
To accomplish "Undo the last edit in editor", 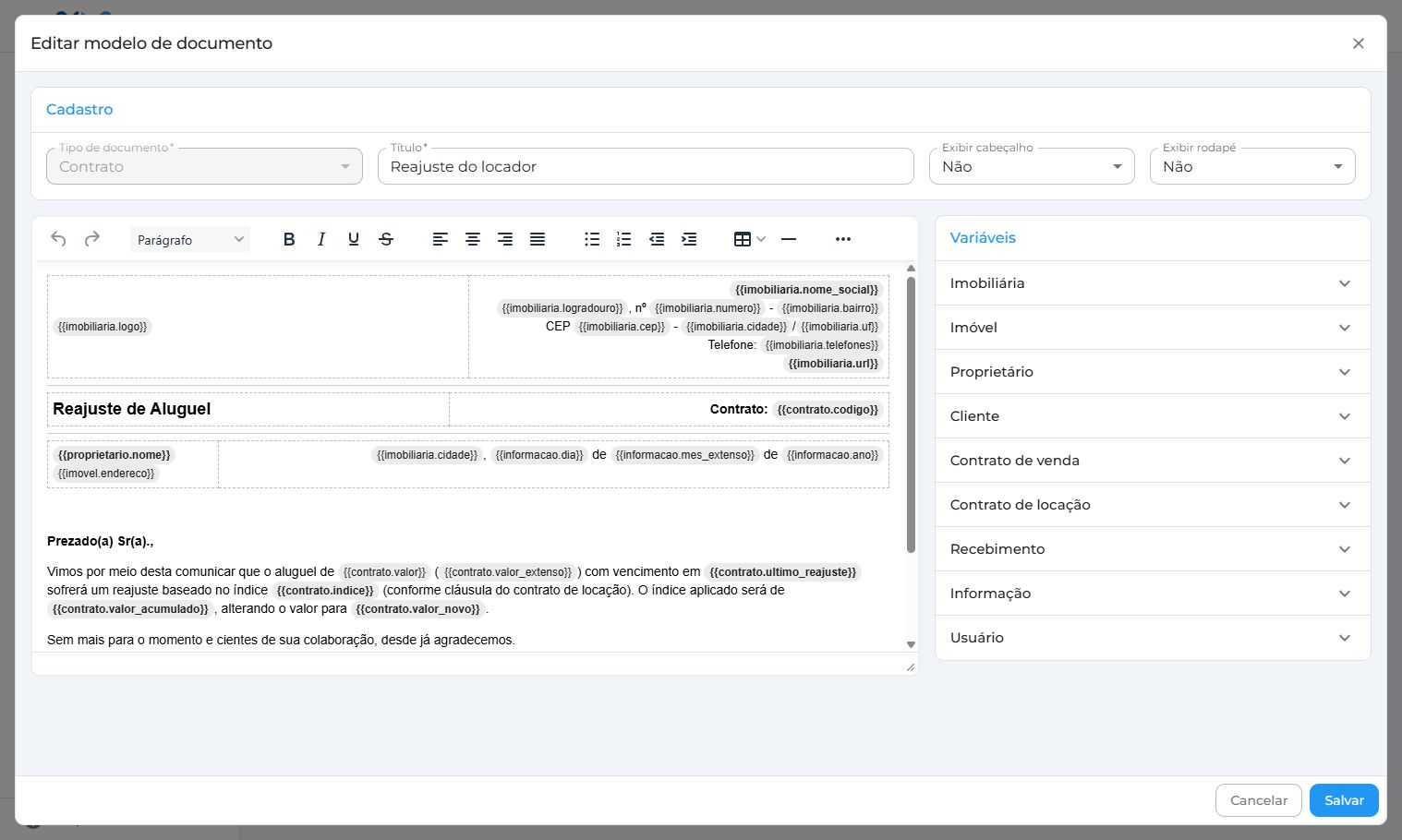I will point(58,239).
